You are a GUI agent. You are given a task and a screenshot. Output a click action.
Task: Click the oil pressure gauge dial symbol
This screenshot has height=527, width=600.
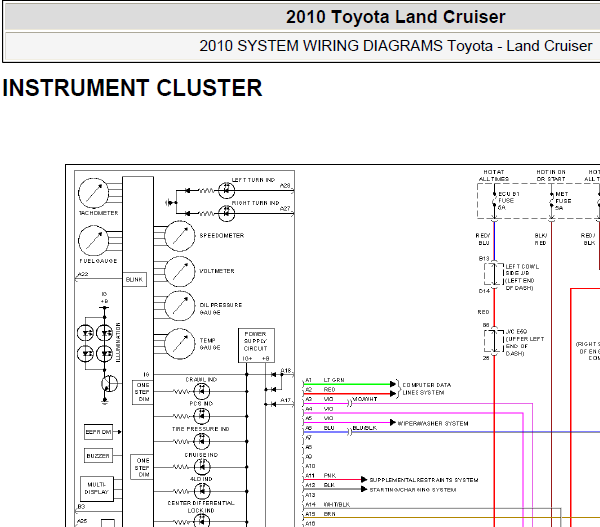(180, 306)
